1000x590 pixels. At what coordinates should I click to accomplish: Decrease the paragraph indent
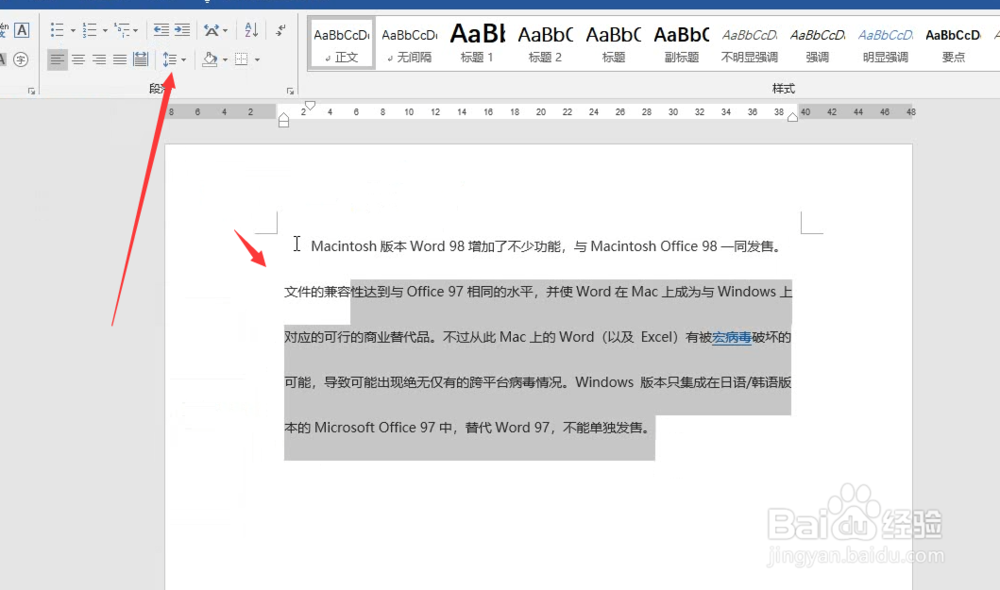click(x=161, y=30)
